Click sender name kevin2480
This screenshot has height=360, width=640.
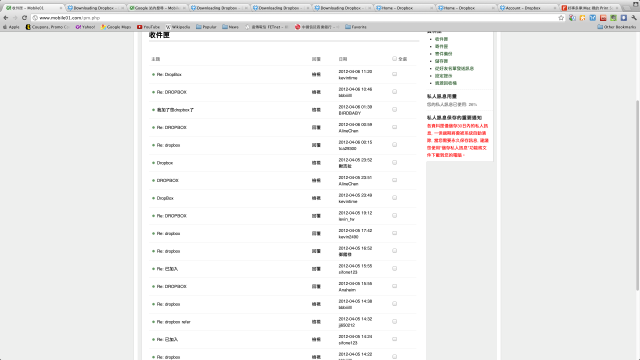point(348,237)
